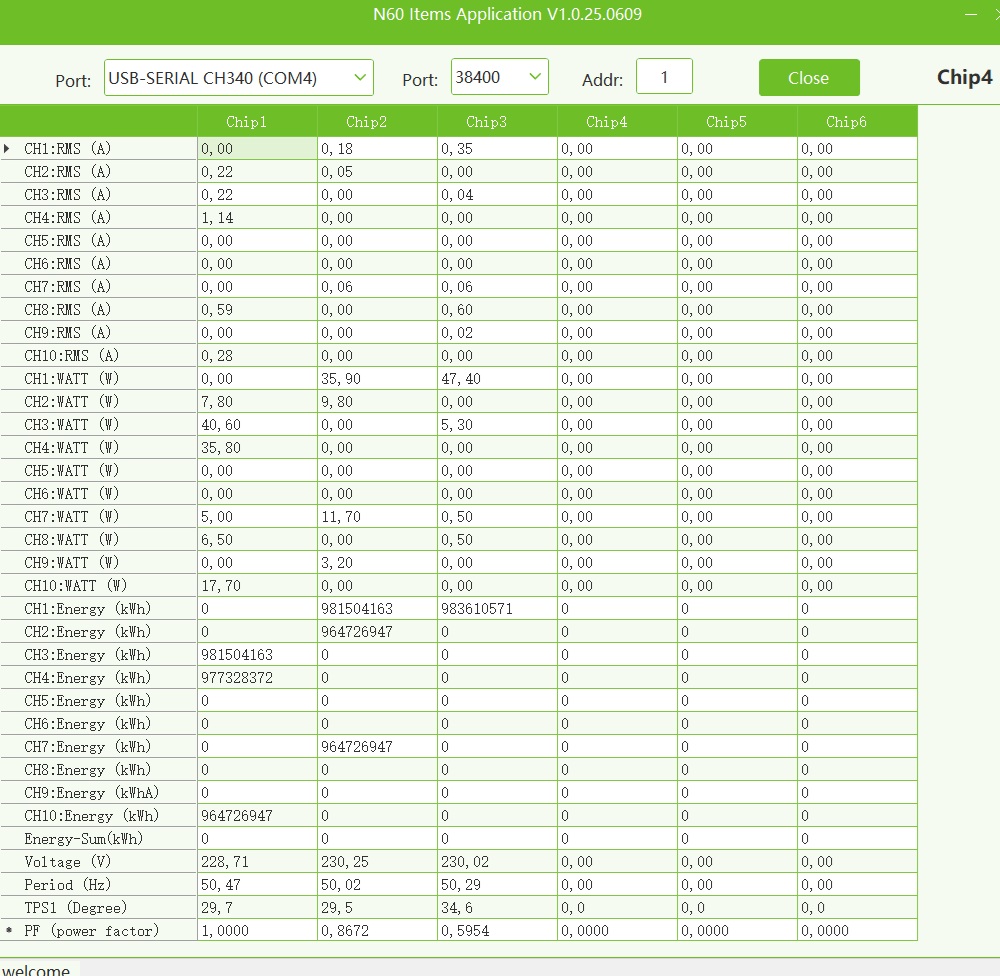Click Chip3 CH1:Energy cell 983610571
Screen dimensions: 1000x976
pos(497,609)
